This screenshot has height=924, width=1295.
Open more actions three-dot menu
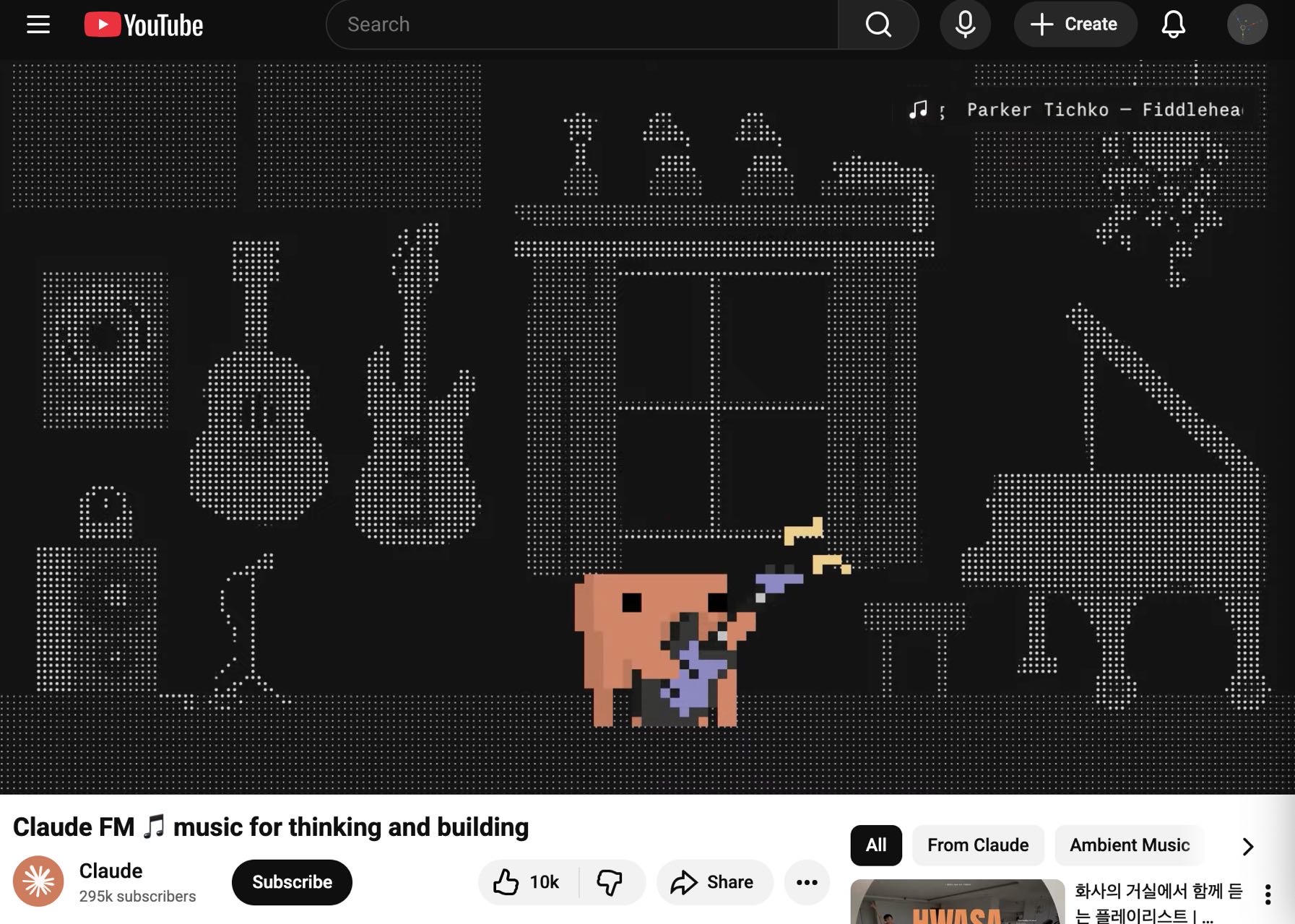coord(807,882)
